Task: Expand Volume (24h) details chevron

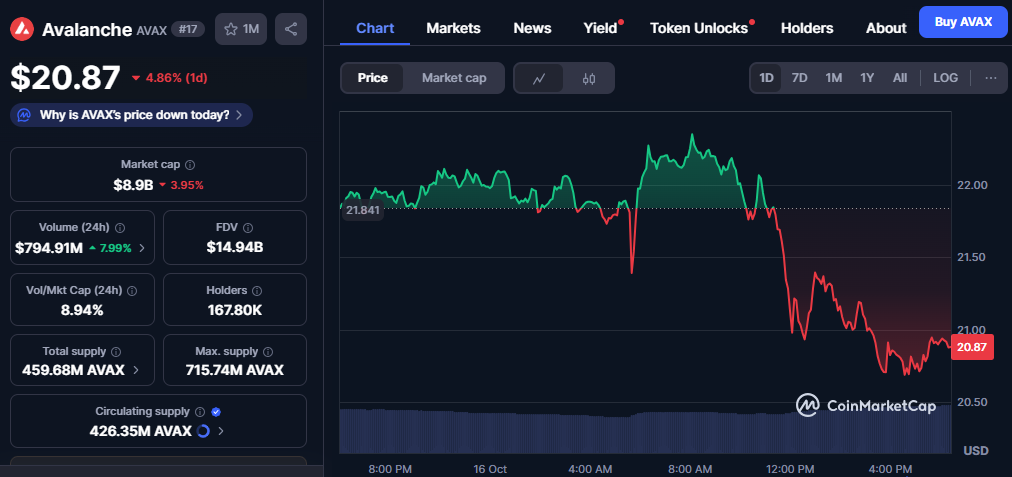Action: pyautogui.click(x=142, y=247)
